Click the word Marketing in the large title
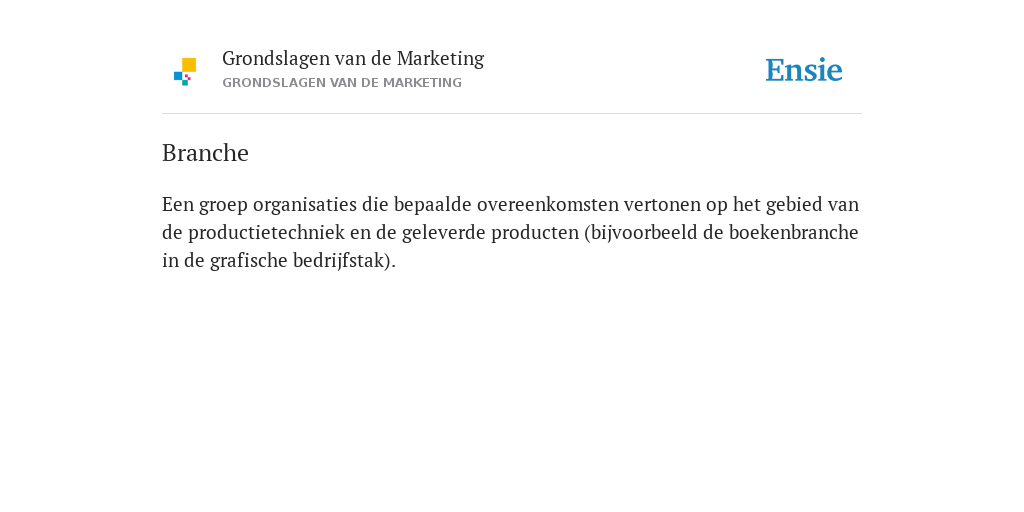Image resolution: width=1024 pixels, height=512 pixels. click(x=440, y=59)
